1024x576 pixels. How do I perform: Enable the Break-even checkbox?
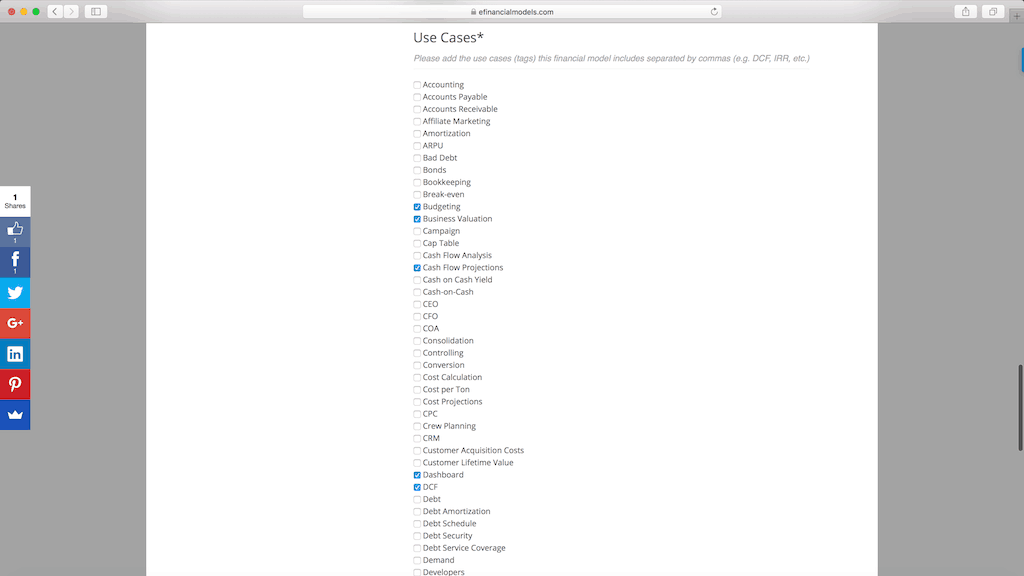tap(417, 195)
